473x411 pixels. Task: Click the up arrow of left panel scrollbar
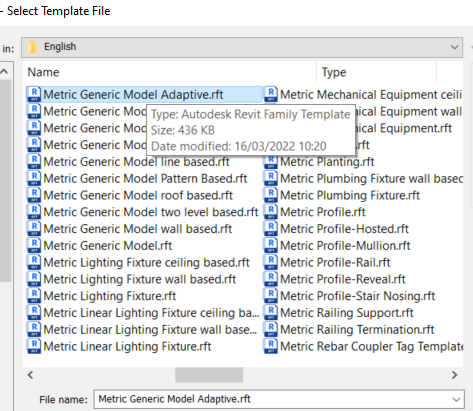(x=4, y=71)
